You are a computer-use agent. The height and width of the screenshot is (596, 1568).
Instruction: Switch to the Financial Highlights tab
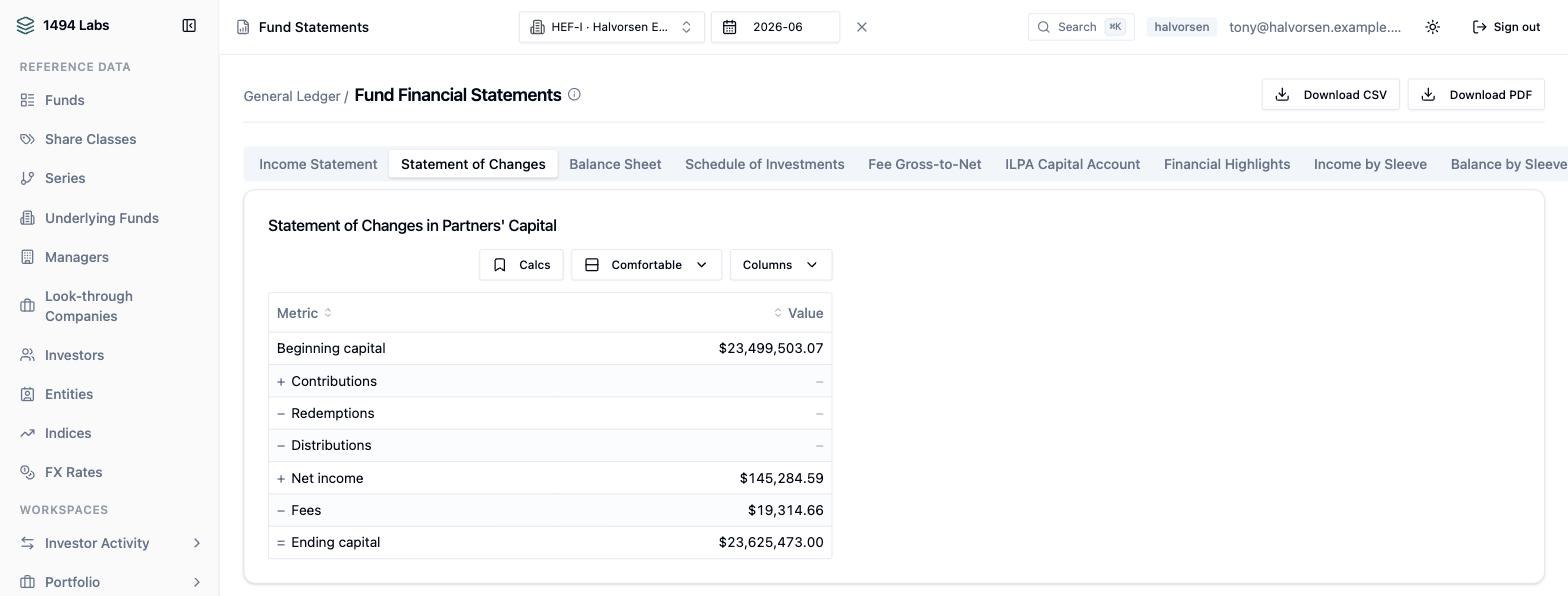click(x=1227, y=164)
